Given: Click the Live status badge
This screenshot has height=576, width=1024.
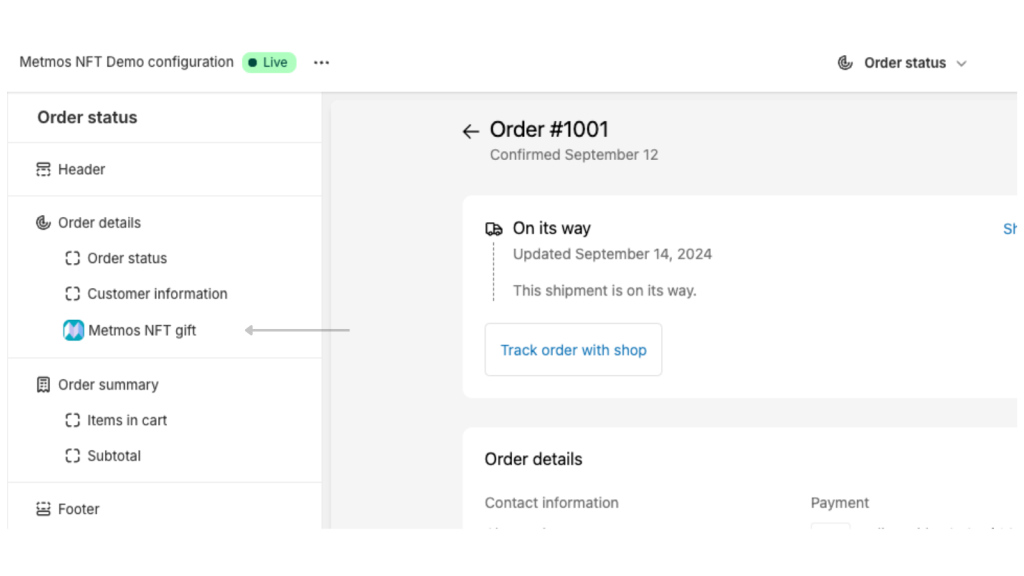Looking at the screenshot, I should tap(269, 62).
